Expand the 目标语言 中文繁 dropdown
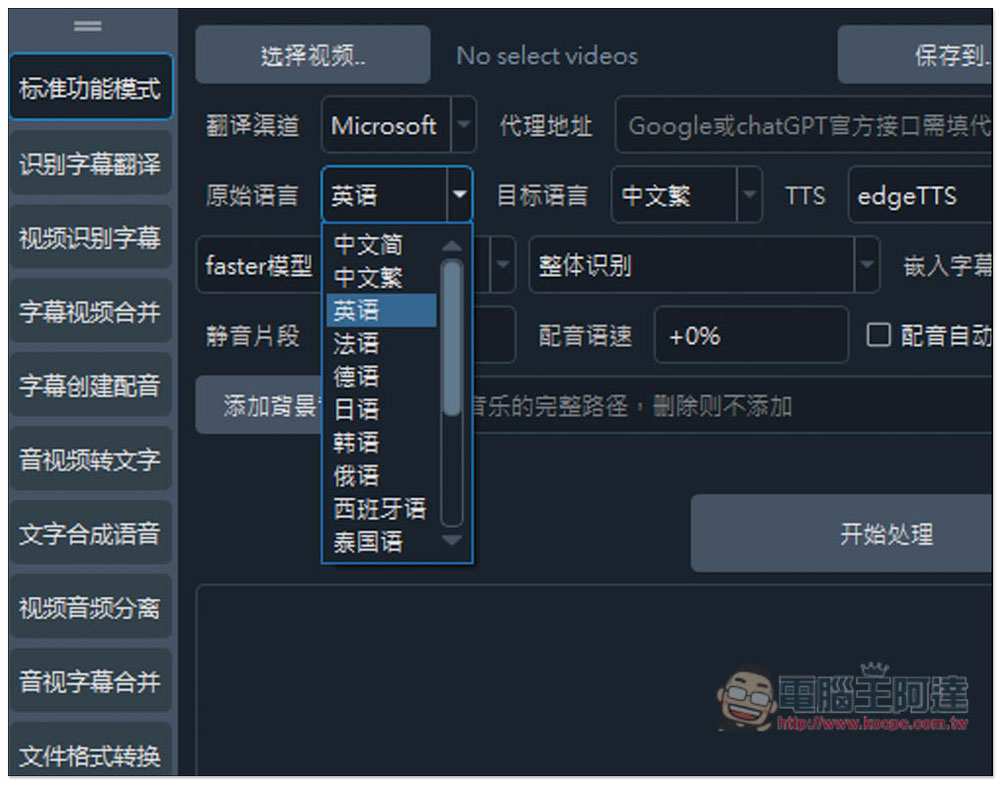This screenshot has height=785, width=1000. (749, 194)
